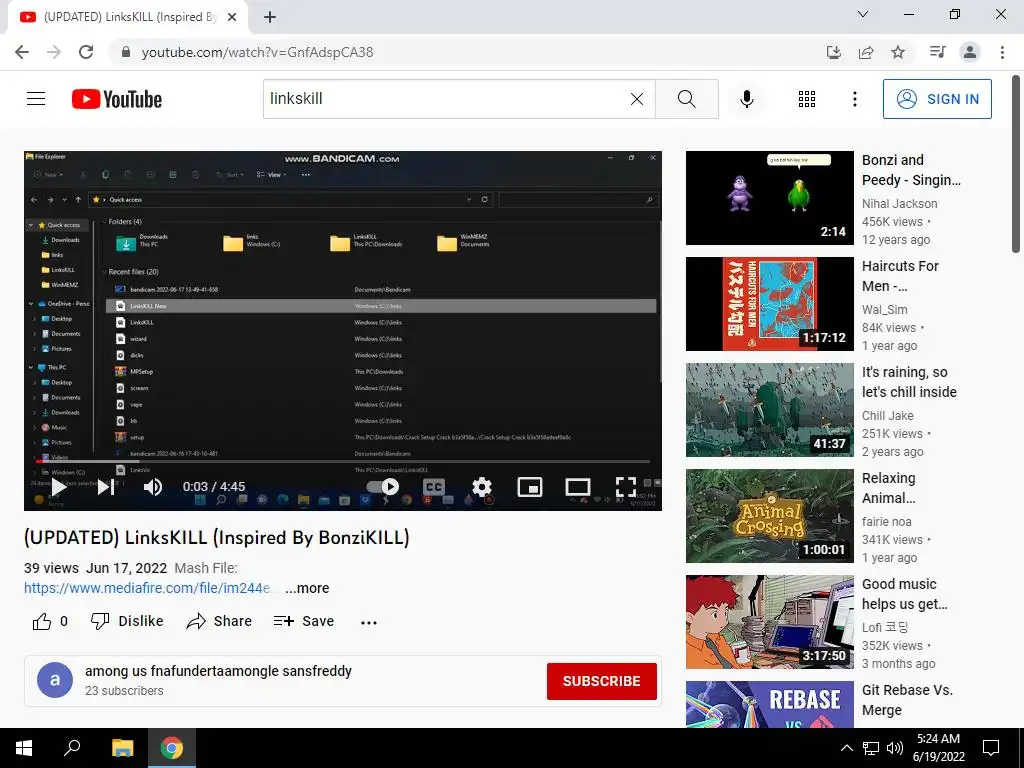Screen dimensions: 1024x768
Task: Open Good music helps us get video title
Action: (904, 594)
